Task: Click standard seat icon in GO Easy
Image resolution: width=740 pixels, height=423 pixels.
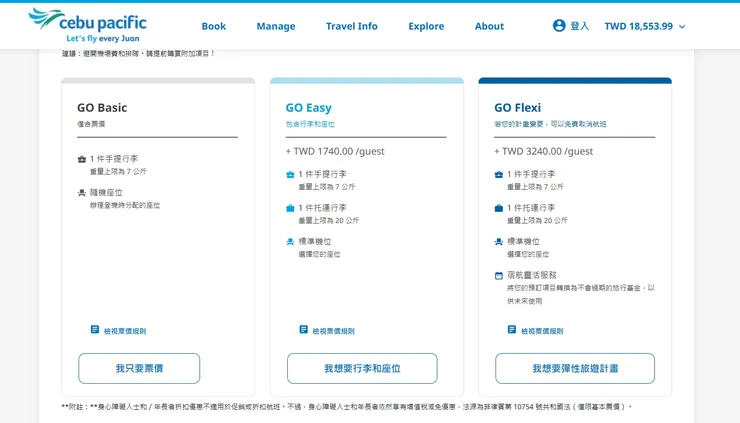Action: click(290, 242)
